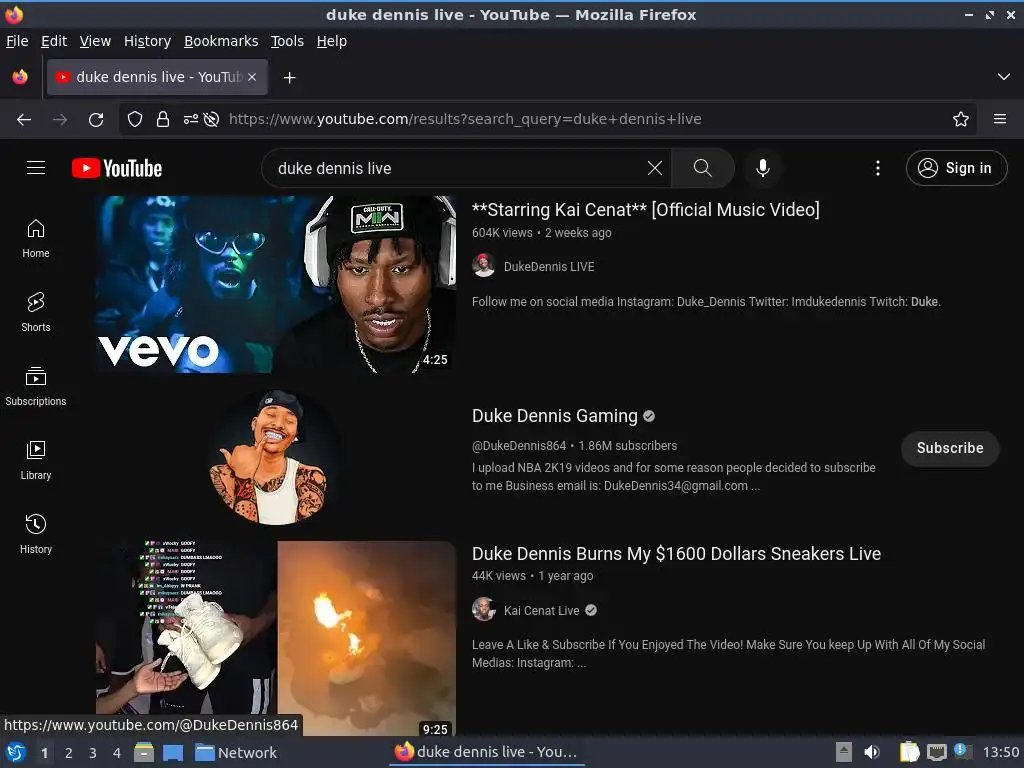Close the duke dennis live tab

(x=252, y=77)
